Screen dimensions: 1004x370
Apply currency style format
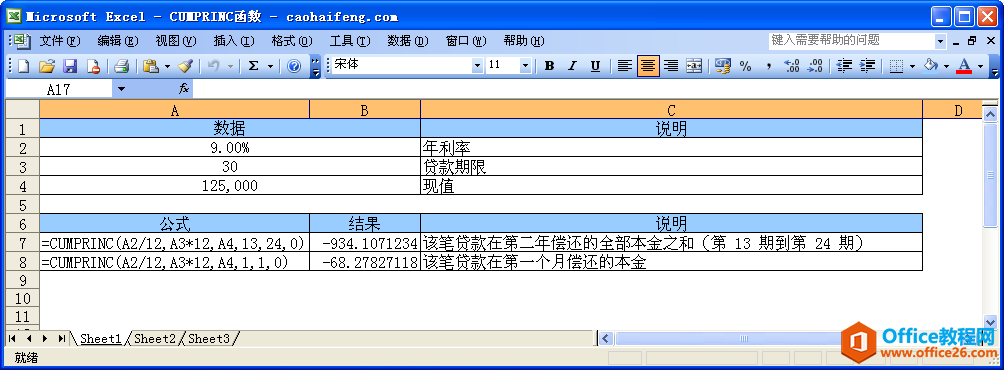tap(723, 66)
